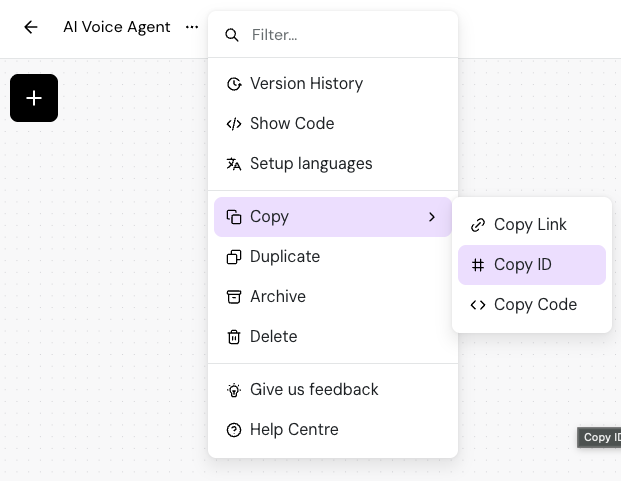Screen dimensions: 621x481
Task: Open the Copy menu entry
Action: pyautogui.click(x=270, y=217)
